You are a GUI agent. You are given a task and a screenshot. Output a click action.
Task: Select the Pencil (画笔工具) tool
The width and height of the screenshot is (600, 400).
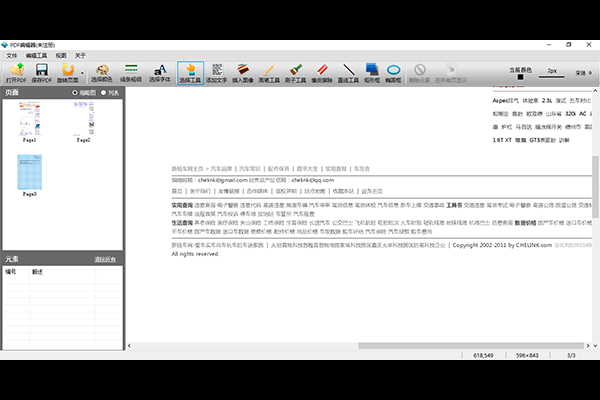pos(269,73)
